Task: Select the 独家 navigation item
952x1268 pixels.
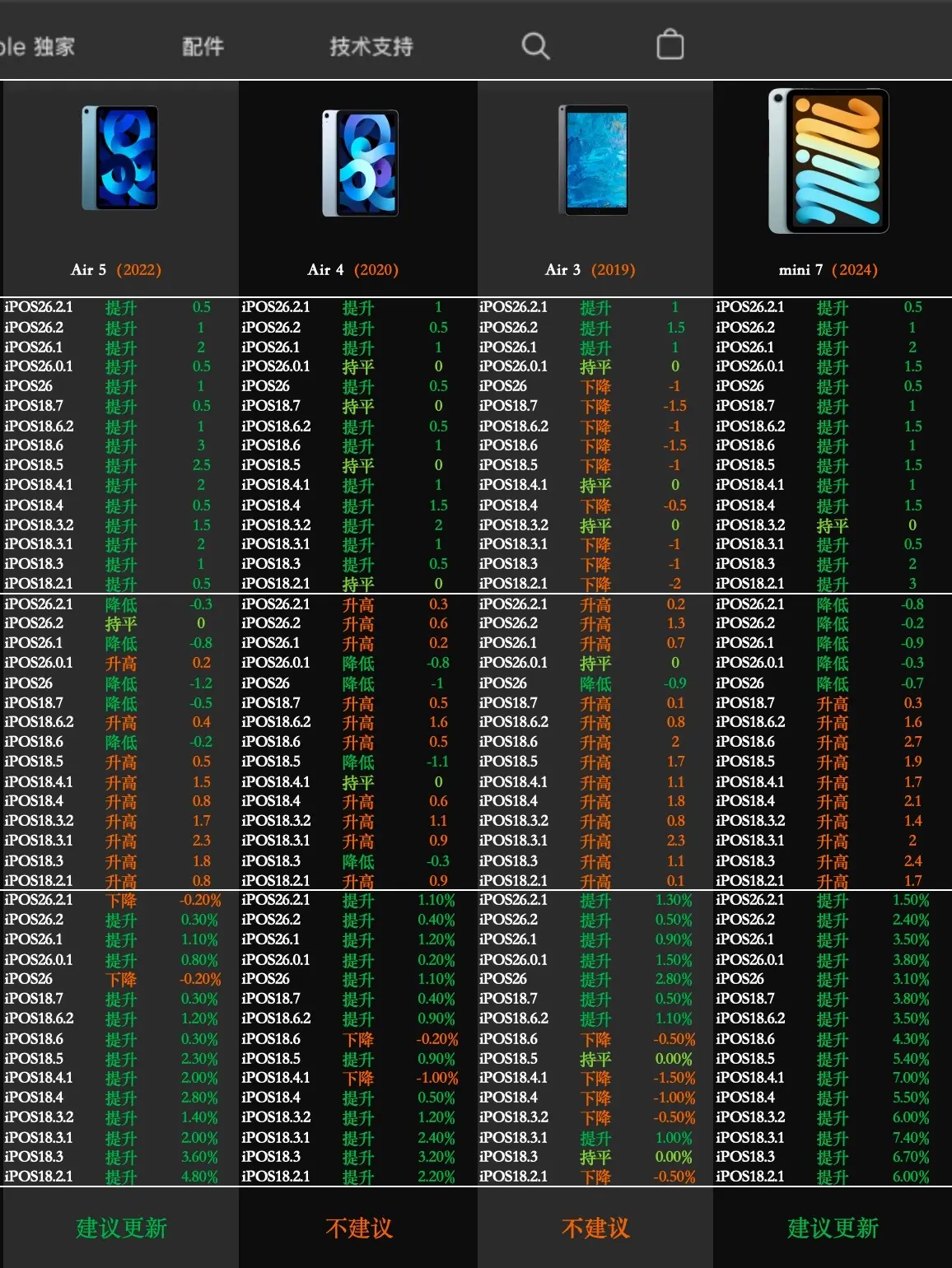Action: [x=54, y=47]
